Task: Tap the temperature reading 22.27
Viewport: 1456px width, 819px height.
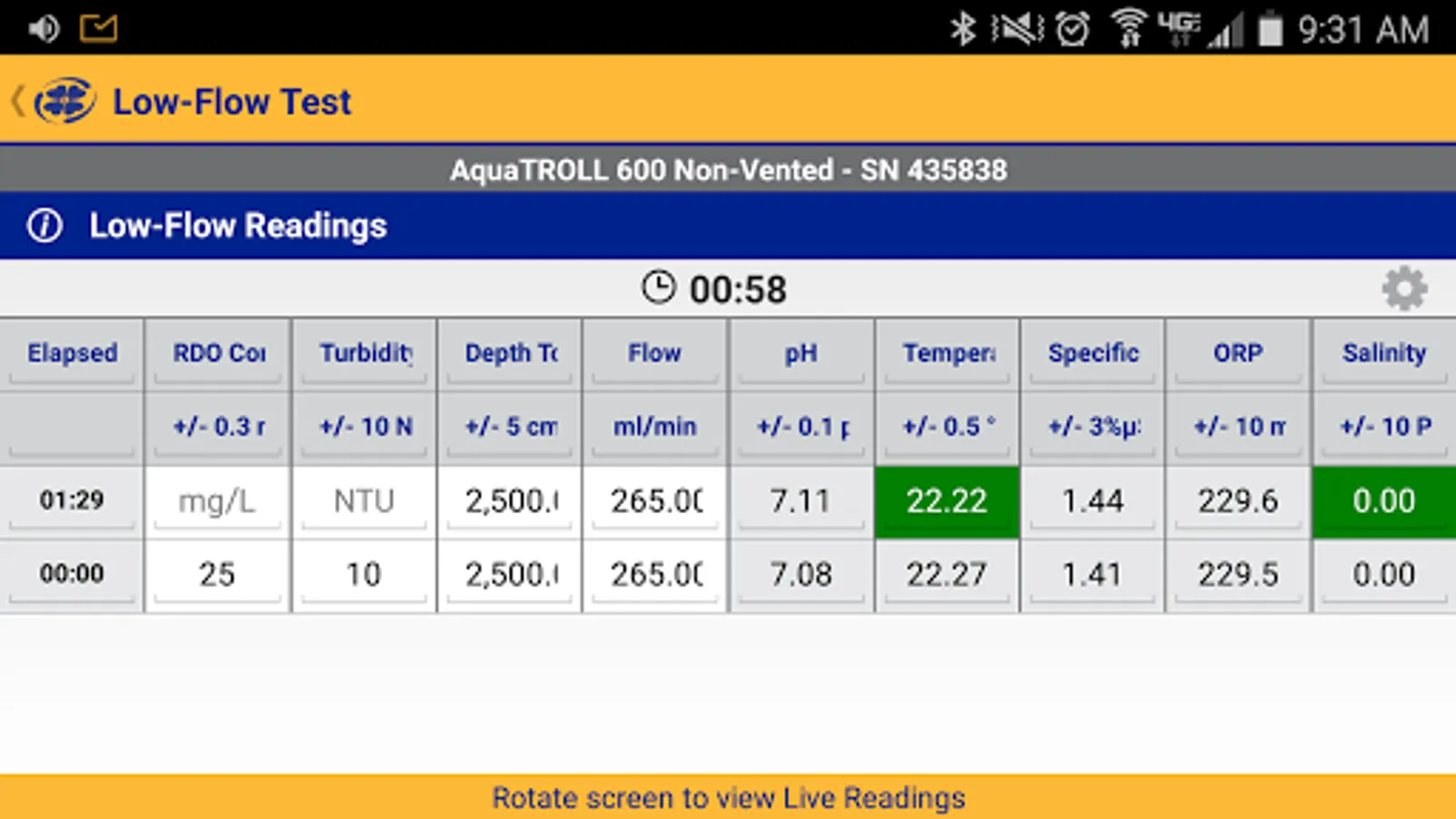Action: click(x=947, y=575)
